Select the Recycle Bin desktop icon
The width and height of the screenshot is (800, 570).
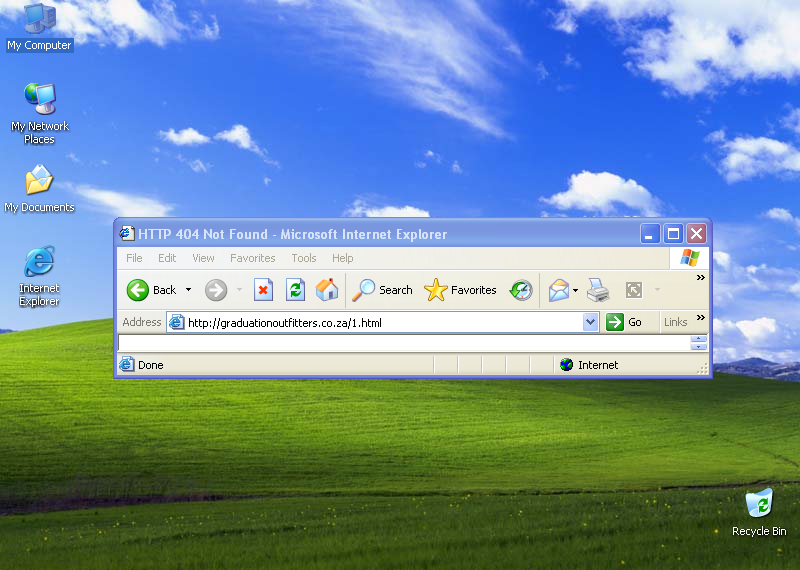coord(759,512)
